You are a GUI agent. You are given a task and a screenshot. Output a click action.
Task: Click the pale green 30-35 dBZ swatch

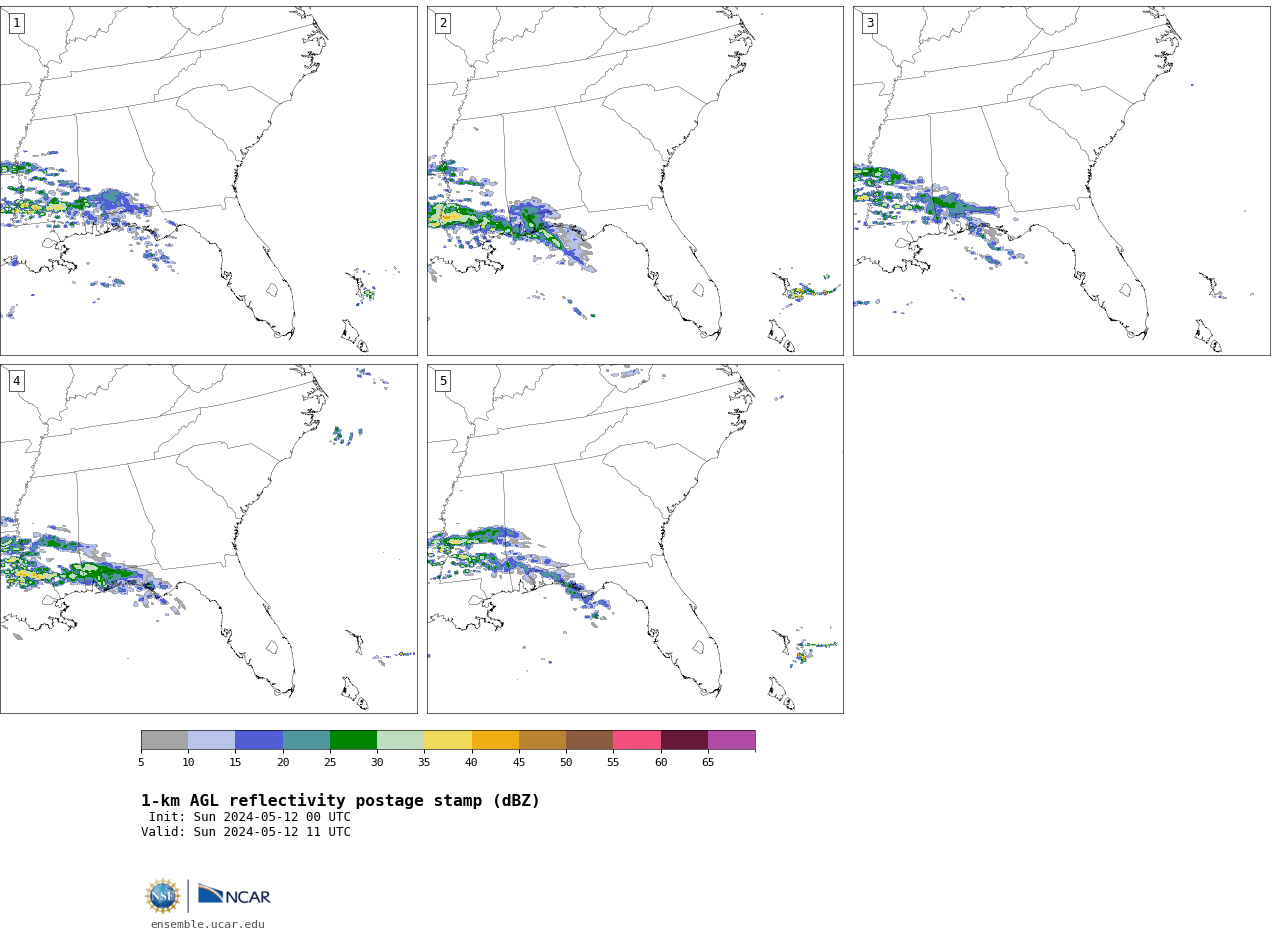(x=401, y=740)
